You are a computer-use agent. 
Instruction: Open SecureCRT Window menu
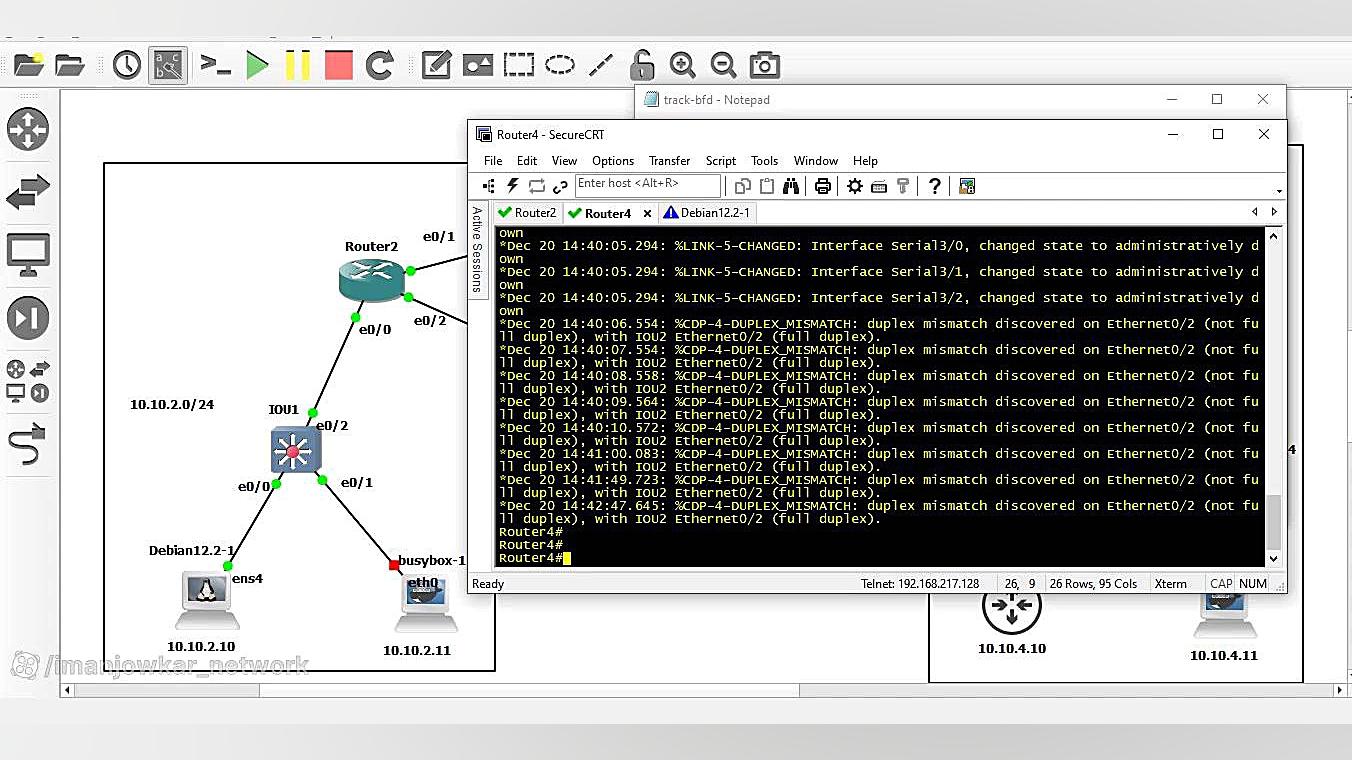(x=816, y=161)
